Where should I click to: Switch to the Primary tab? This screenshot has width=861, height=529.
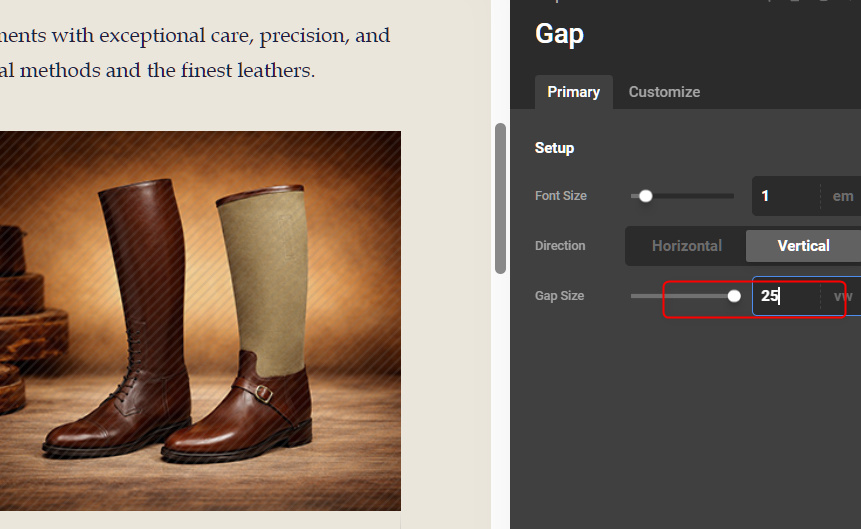pyautogui.click(x=573, y=92)
